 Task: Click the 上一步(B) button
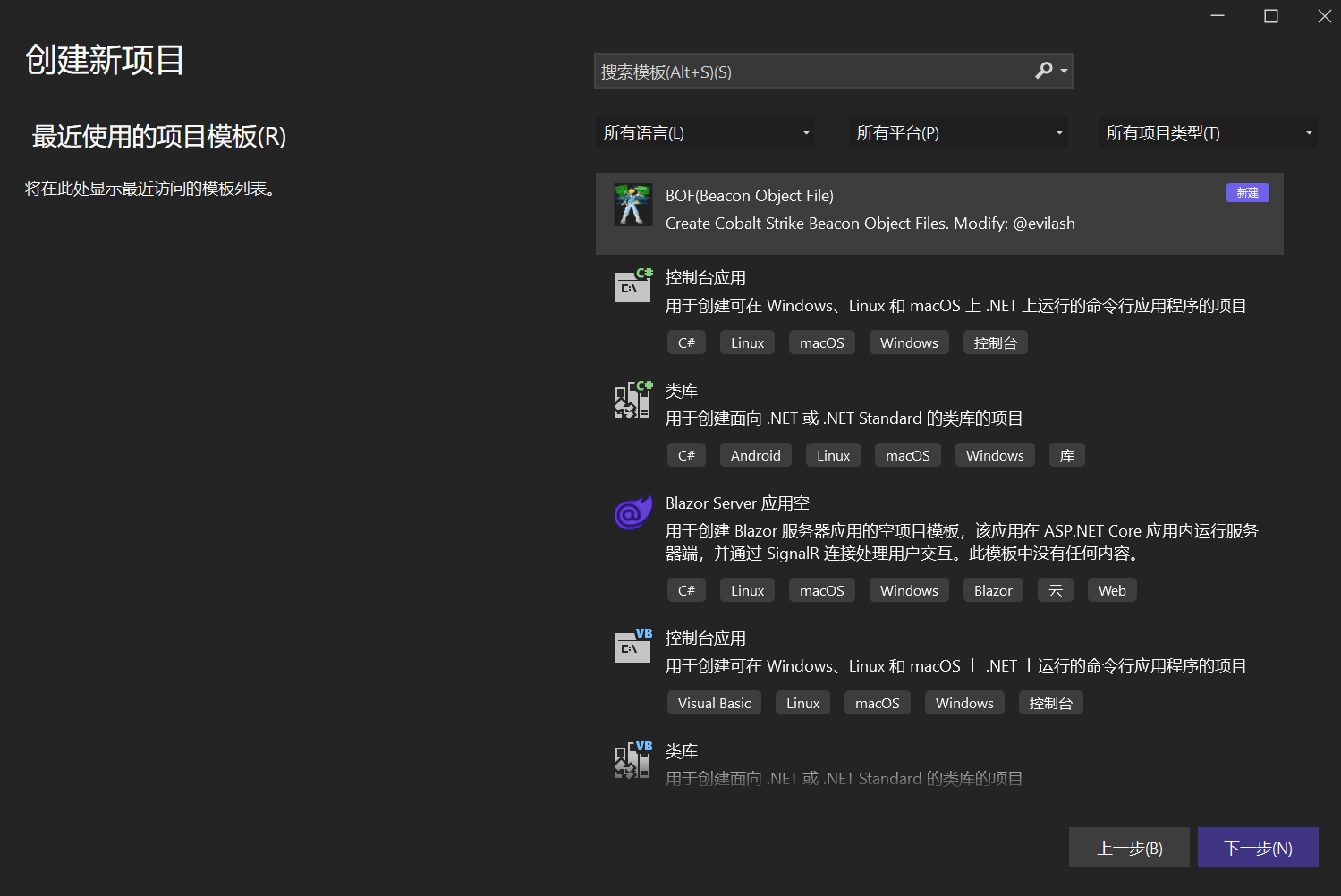click(x=1129, y=848)
